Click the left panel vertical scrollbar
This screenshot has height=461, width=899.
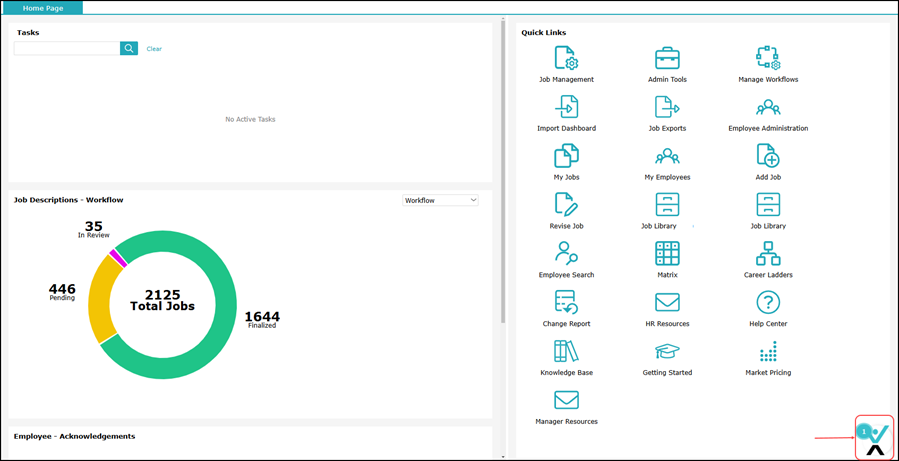click(503, 170)
